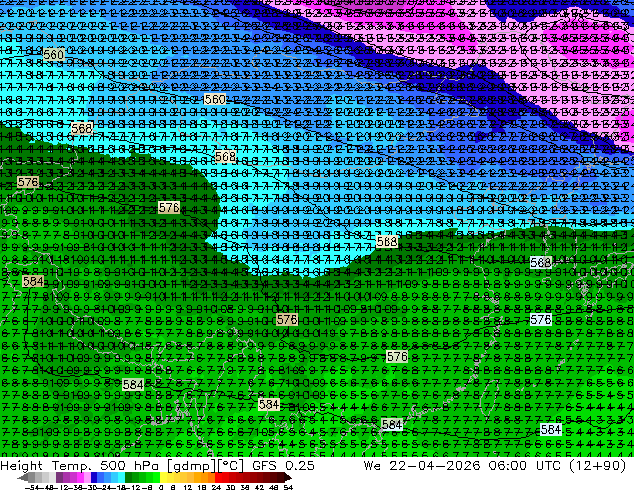The height and width of the screenshot is (490, 634).
Task: Click the yellow swatch in the temperature legend
Action: 163,477
